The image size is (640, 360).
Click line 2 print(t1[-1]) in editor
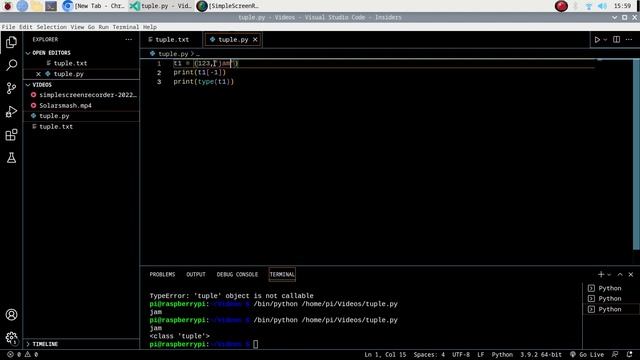[199, 73]
